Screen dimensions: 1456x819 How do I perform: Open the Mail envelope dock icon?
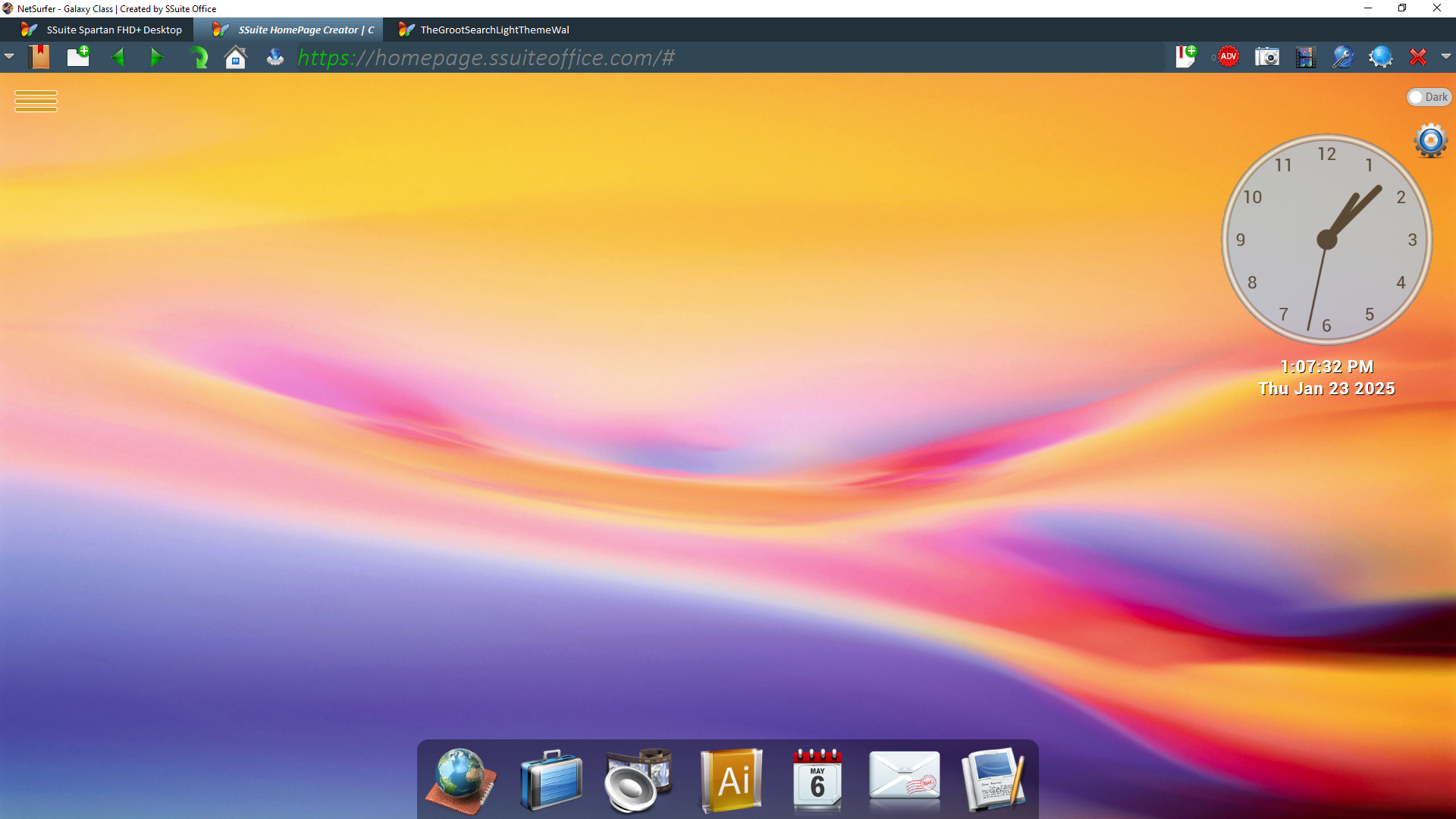pos(904,780)
